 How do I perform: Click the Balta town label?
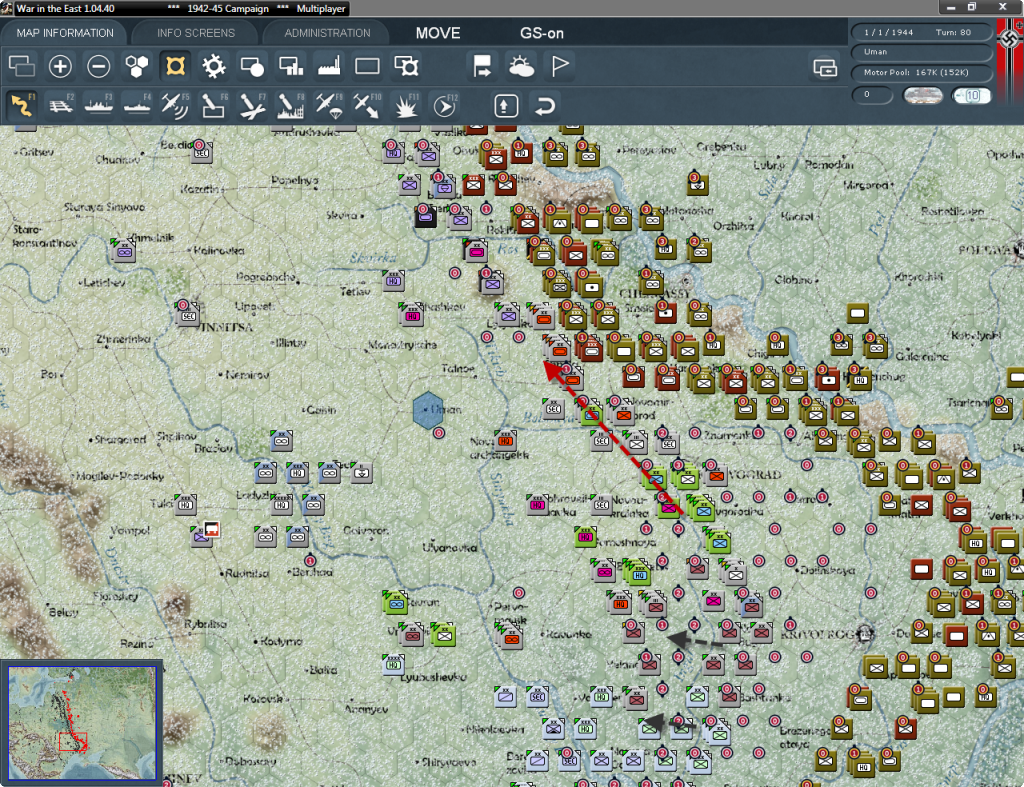pyautogui.click(x=323, y=669)
